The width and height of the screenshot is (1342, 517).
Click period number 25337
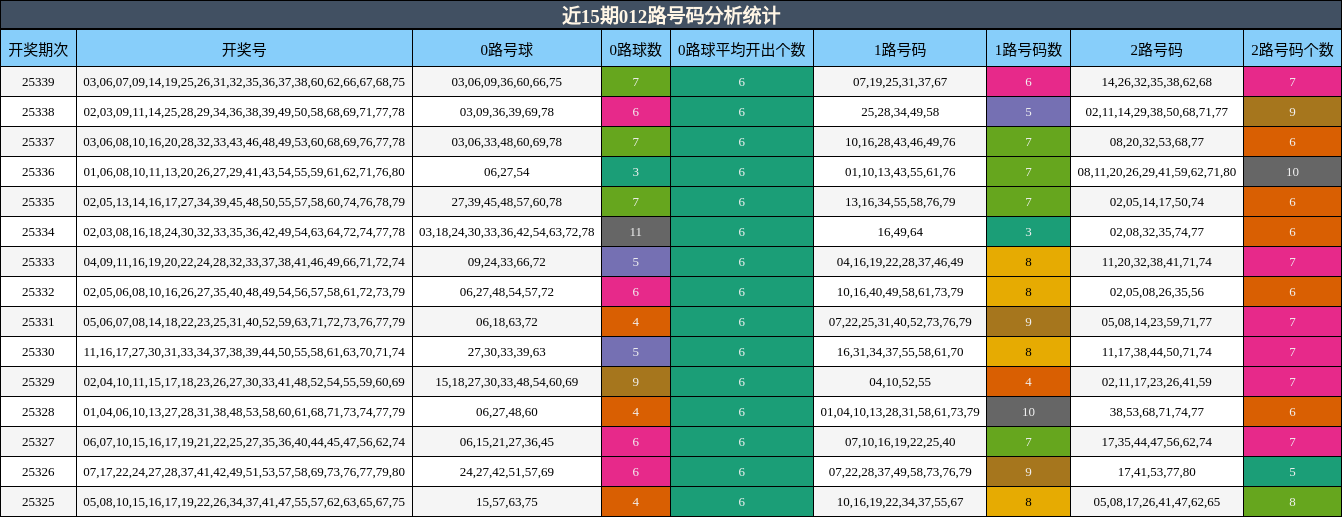coord(38,142)
